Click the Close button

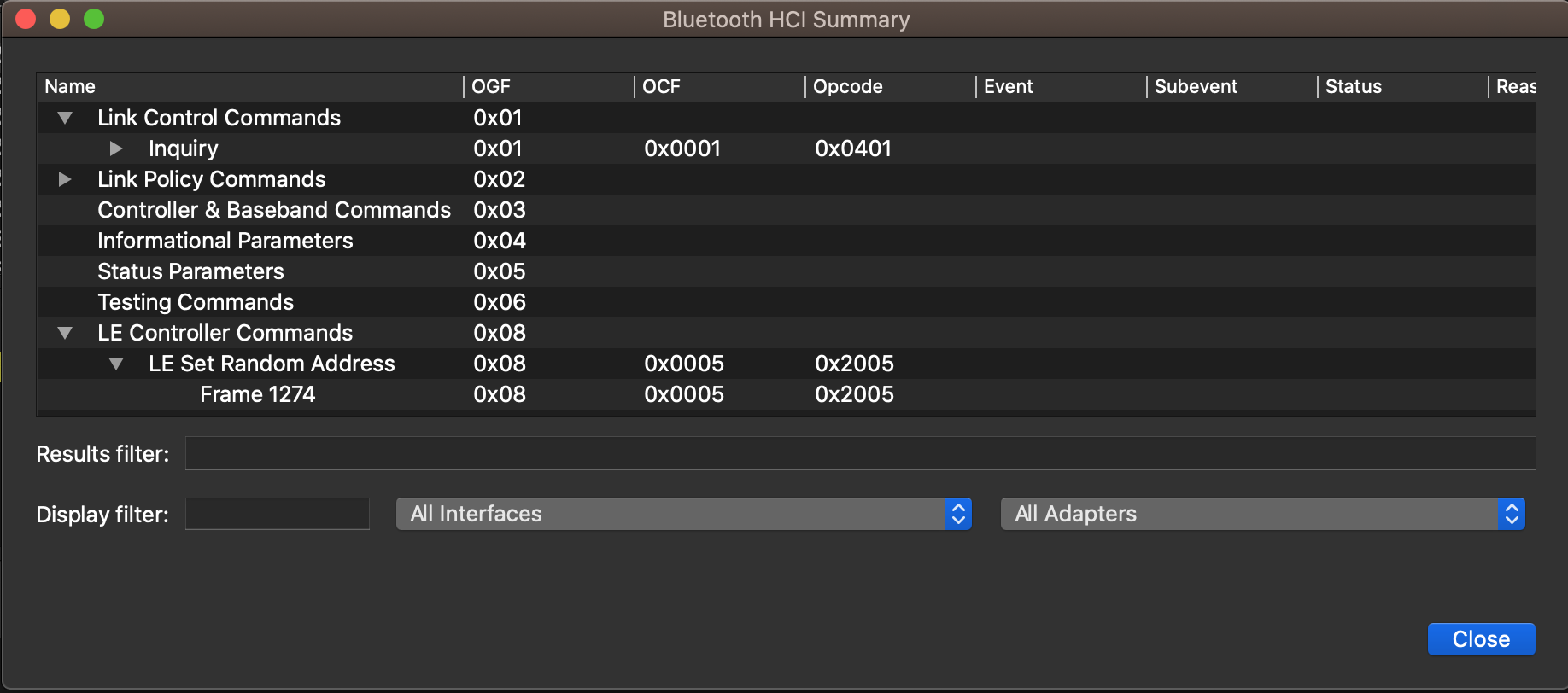tap(1481, 639)
